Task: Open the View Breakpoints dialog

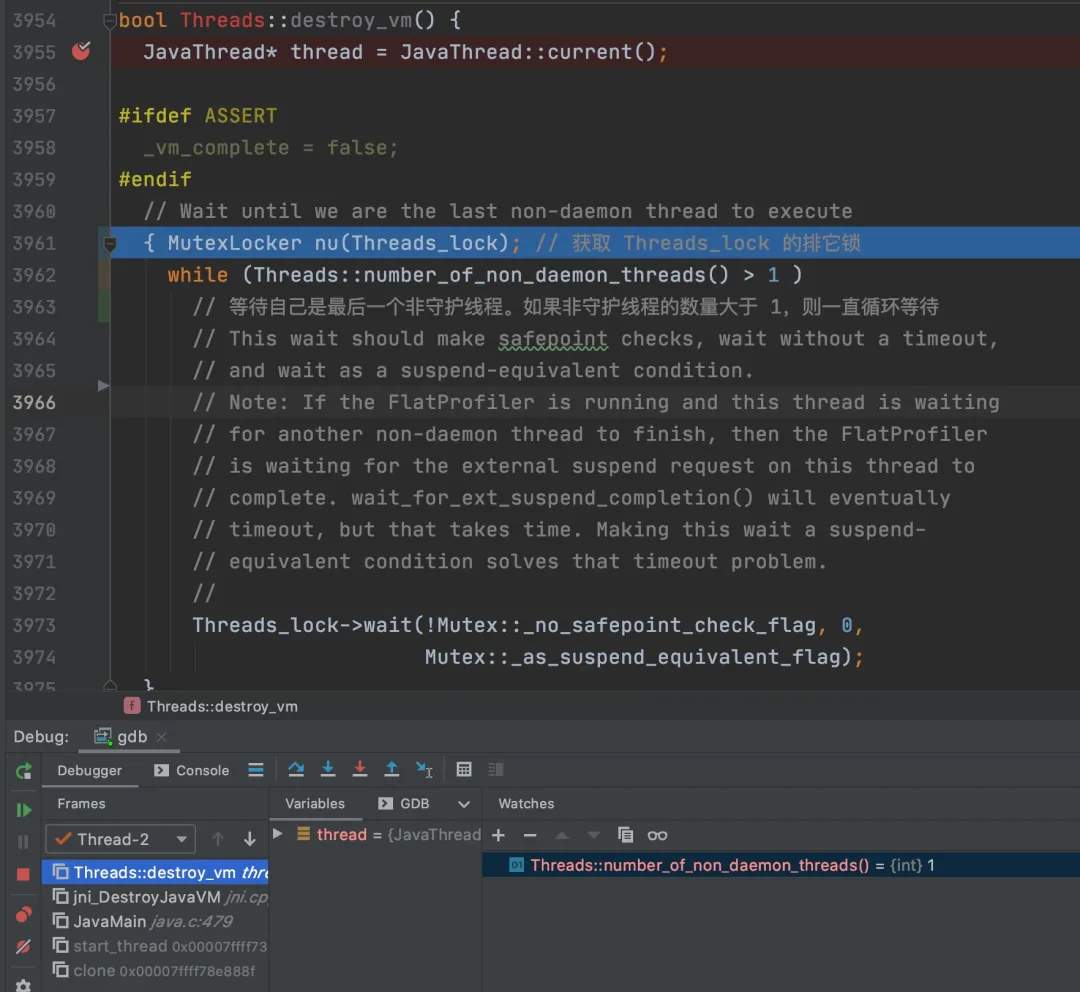Action: coord(23,914)
